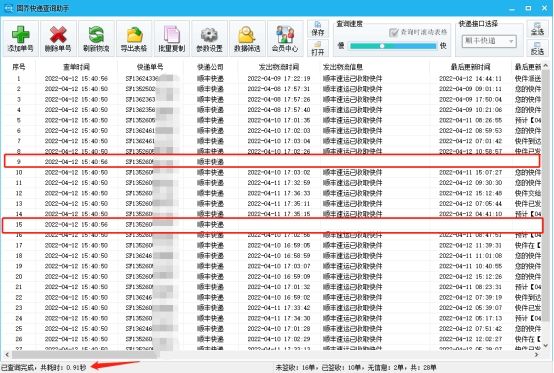Viewport: 554px width, 373px height.
Task: Click 2022-04-09 17:50:04 last update in row 3
Action: (470, 99)
